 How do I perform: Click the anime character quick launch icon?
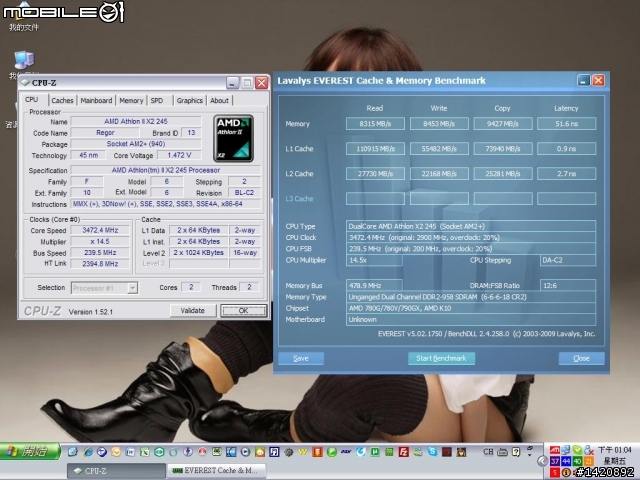pyautogui.click(x=461, y=452)
